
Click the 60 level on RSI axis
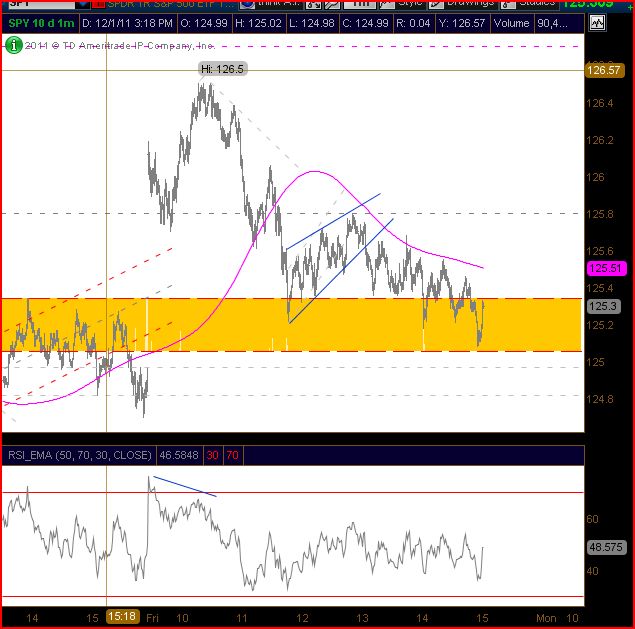(x=592, y=519)
